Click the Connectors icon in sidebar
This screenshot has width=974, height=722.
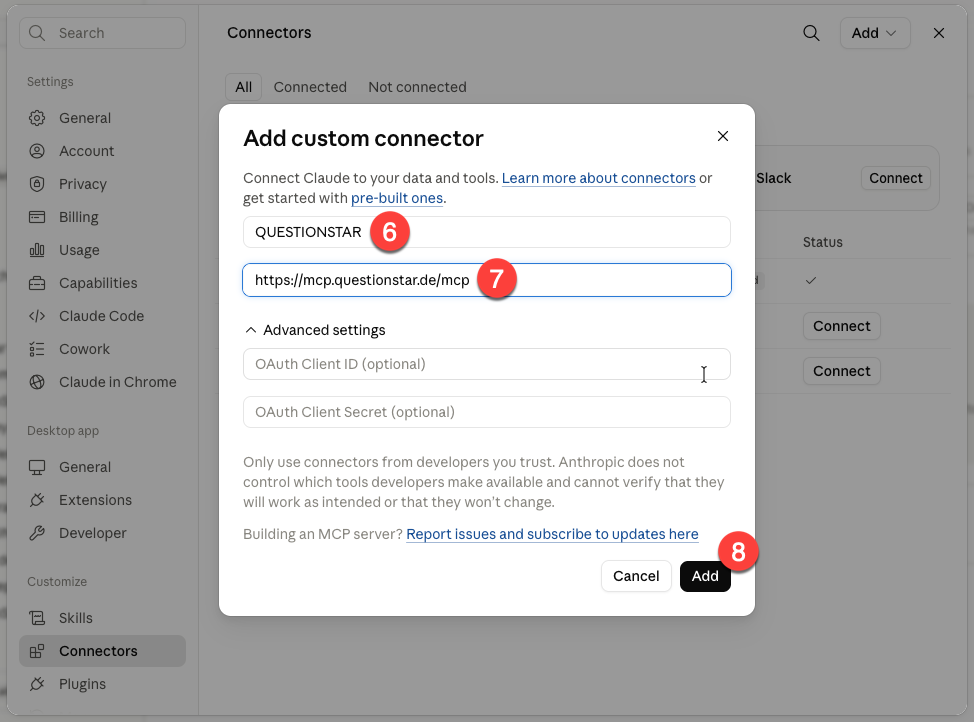click(x=37, y=651)
